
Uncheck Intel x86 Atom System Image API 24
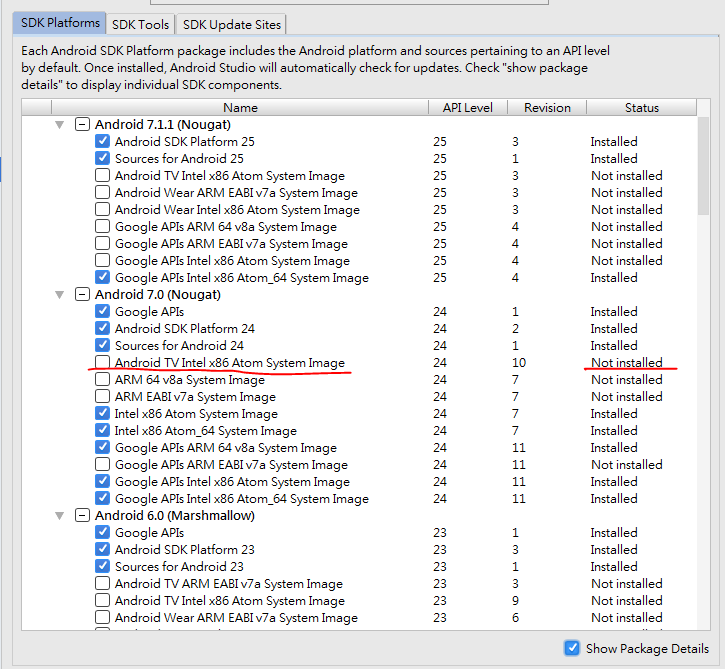102,413
